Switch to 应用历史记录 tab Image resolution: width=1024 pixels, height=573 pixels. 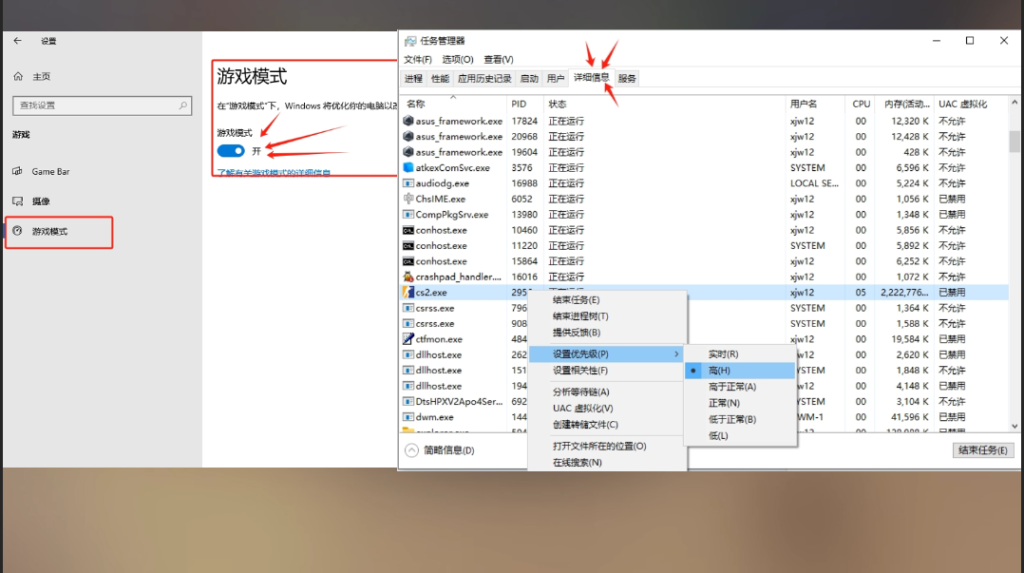(x=485, y=78)
